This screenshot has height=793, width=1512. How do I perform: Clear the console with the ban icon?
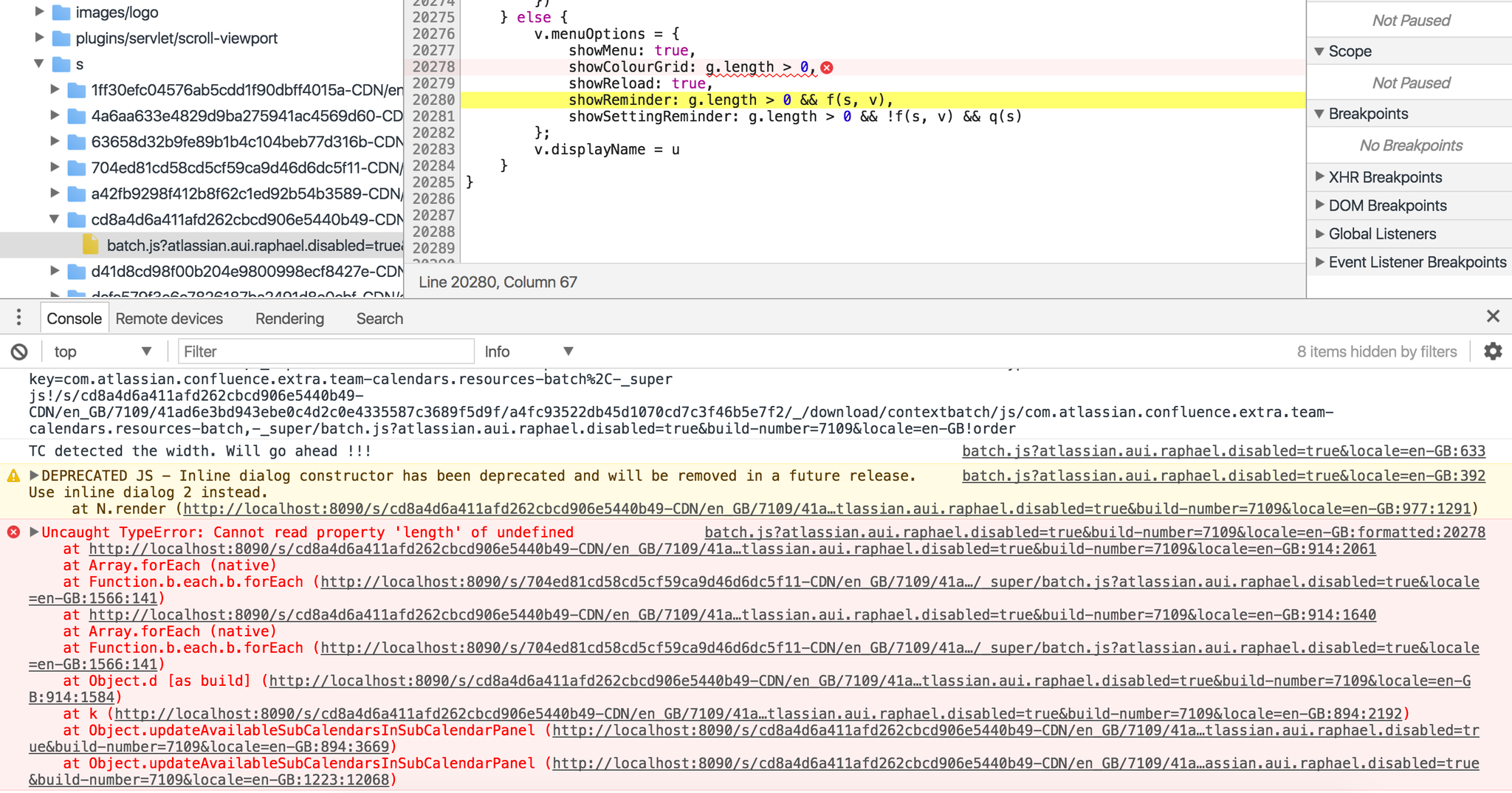click(x=19, y=352)
